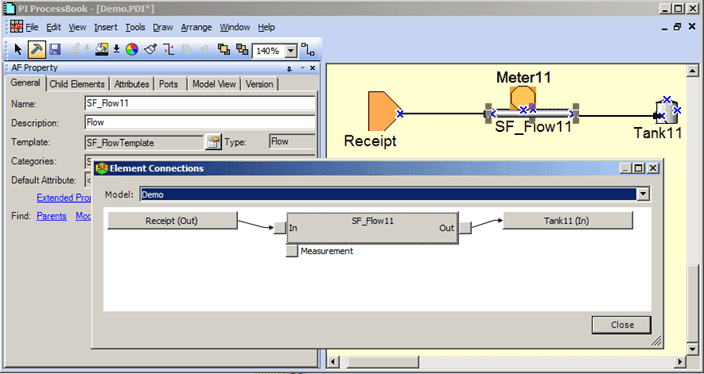
Task: Open the Arrange menu
Action: tap(196, 27)
